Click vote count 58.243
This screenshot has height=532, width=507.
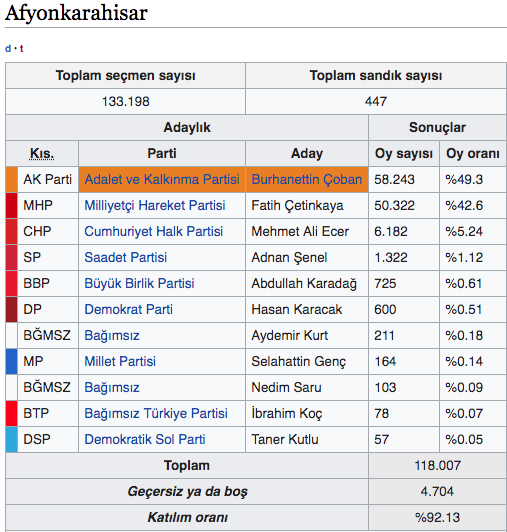(394, 179)
